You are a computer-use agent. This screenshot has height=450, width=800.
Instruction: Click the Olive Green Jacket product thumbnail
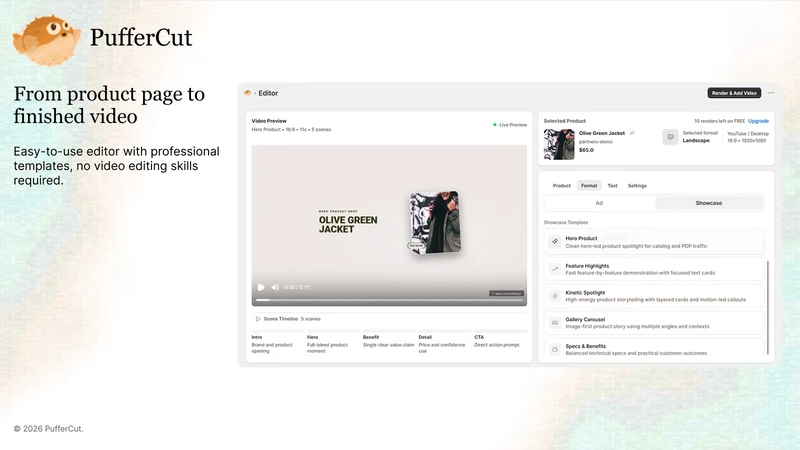[x=559, y=144]
